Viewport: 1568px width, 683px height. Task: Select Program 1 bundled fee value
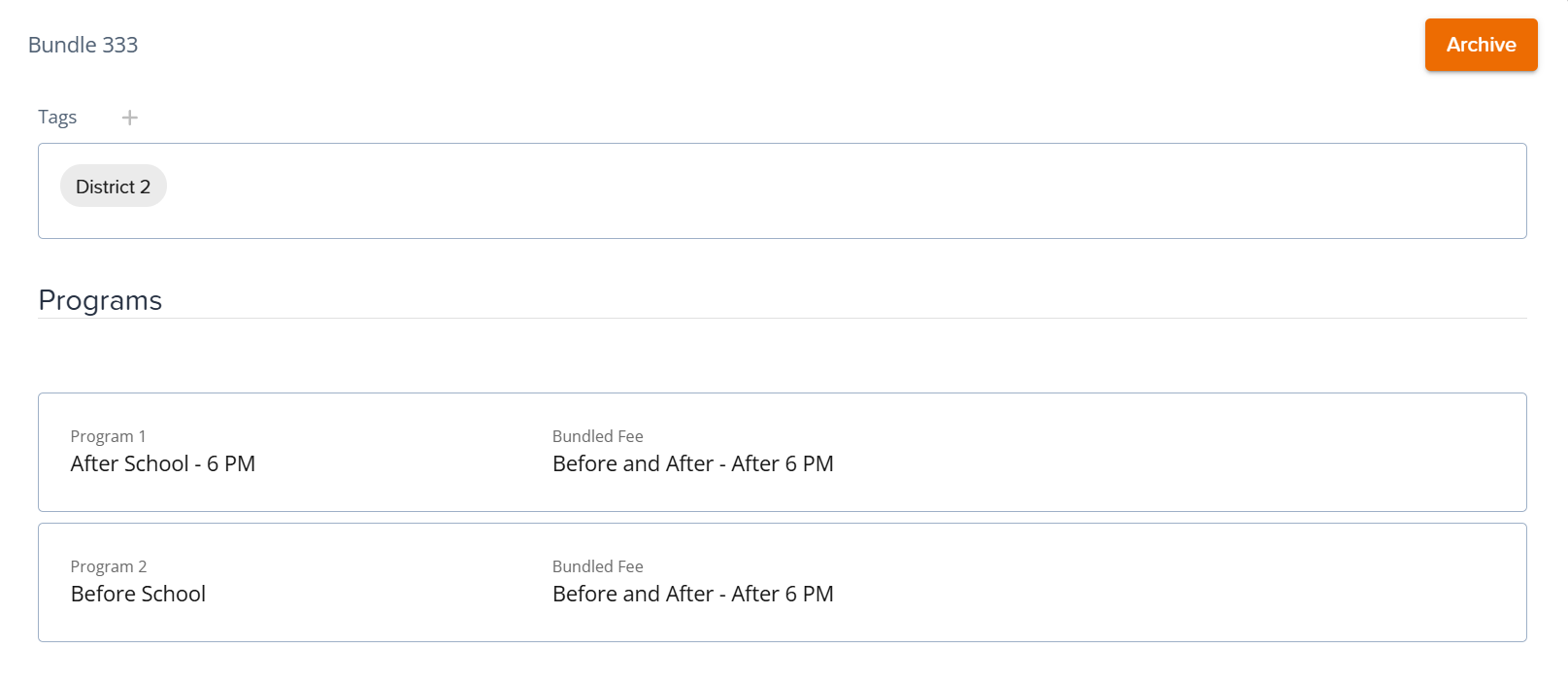pos(693,463)
